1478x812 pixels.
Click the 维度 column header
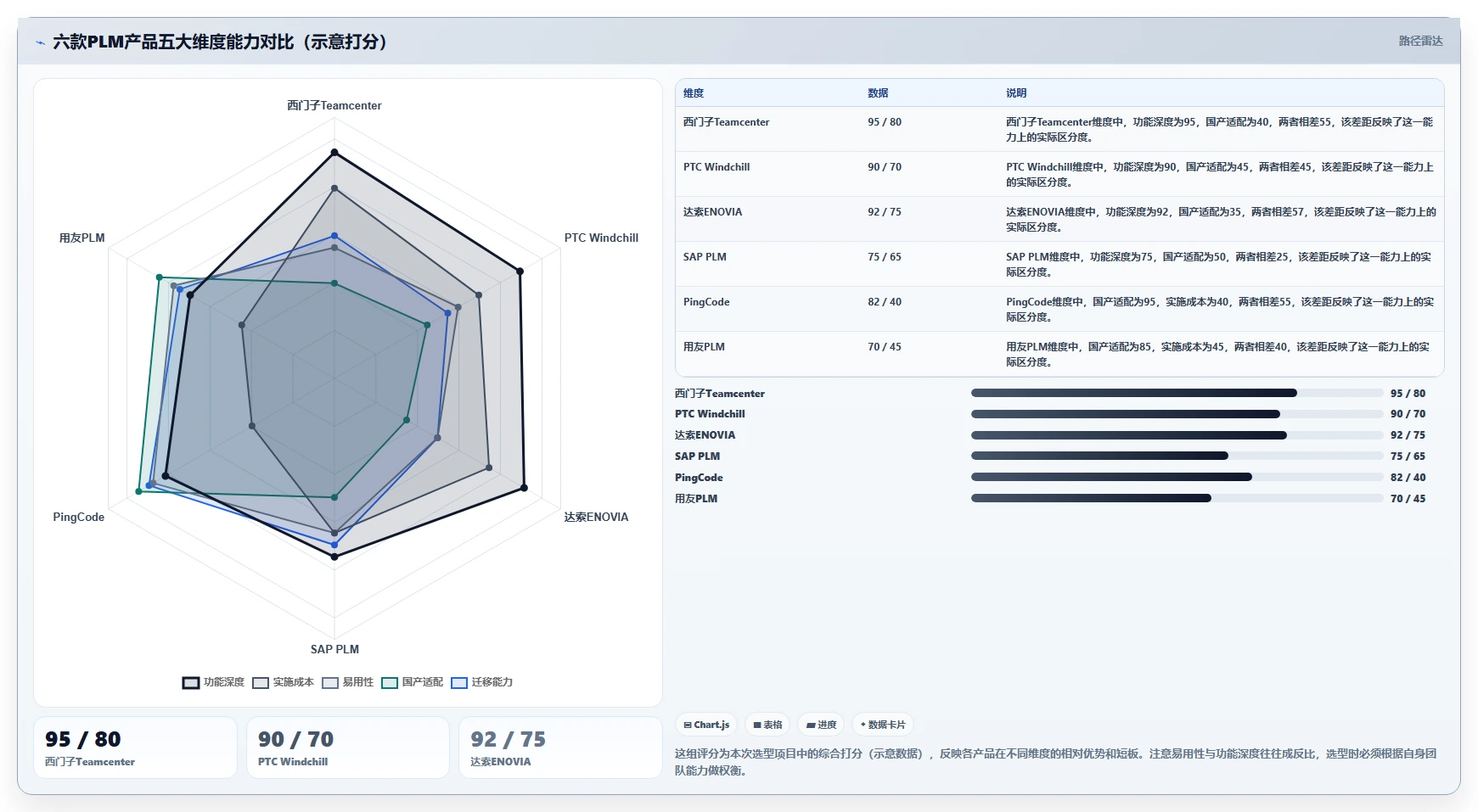coord(694,93)
